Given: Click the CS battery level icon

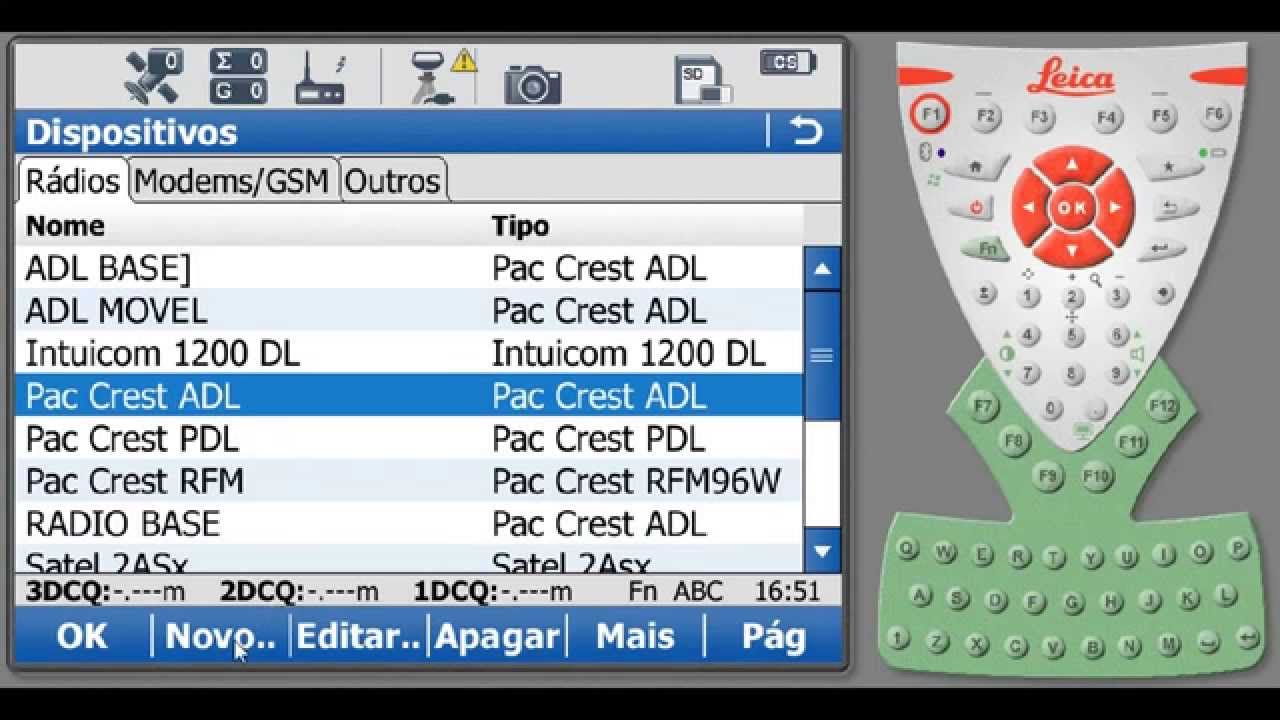Looking at the screenshot, I should pyautogui.click(x=787, y=62).
